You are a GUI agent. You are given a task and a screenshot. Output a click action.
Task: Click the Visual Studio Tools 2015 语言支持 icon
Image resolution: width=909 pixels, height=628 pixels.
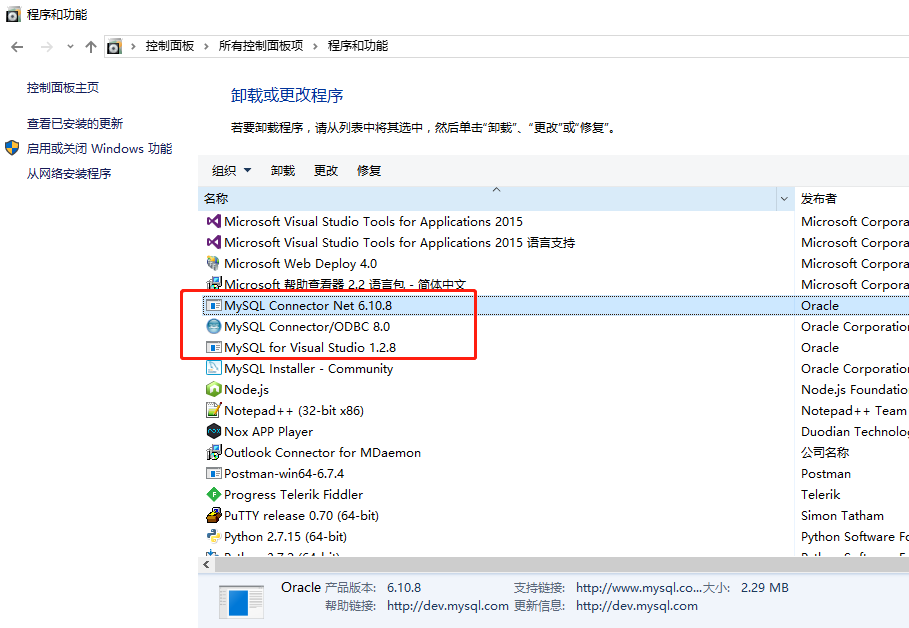click(x=214, y=242)
